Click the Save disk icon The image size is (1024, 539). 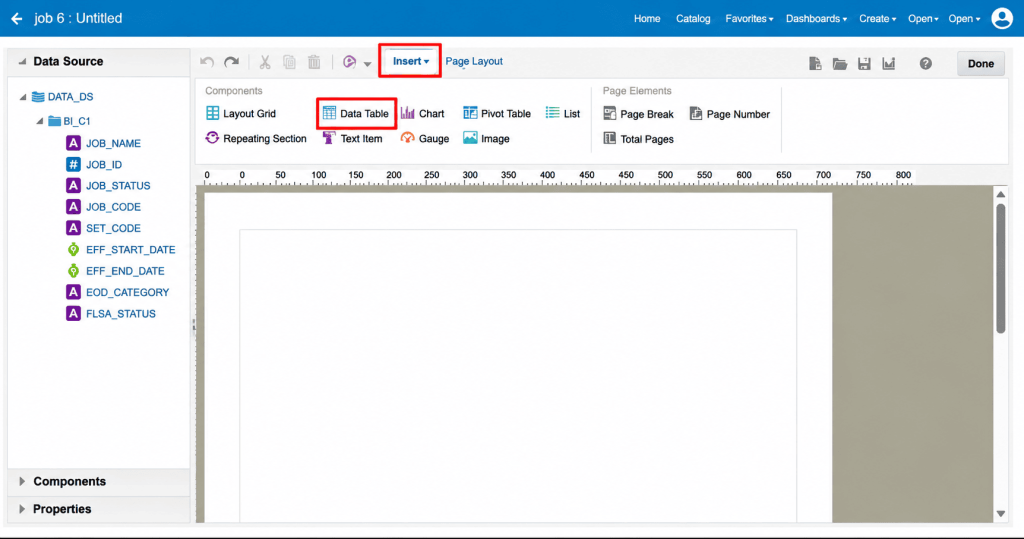tap(864, 63)
